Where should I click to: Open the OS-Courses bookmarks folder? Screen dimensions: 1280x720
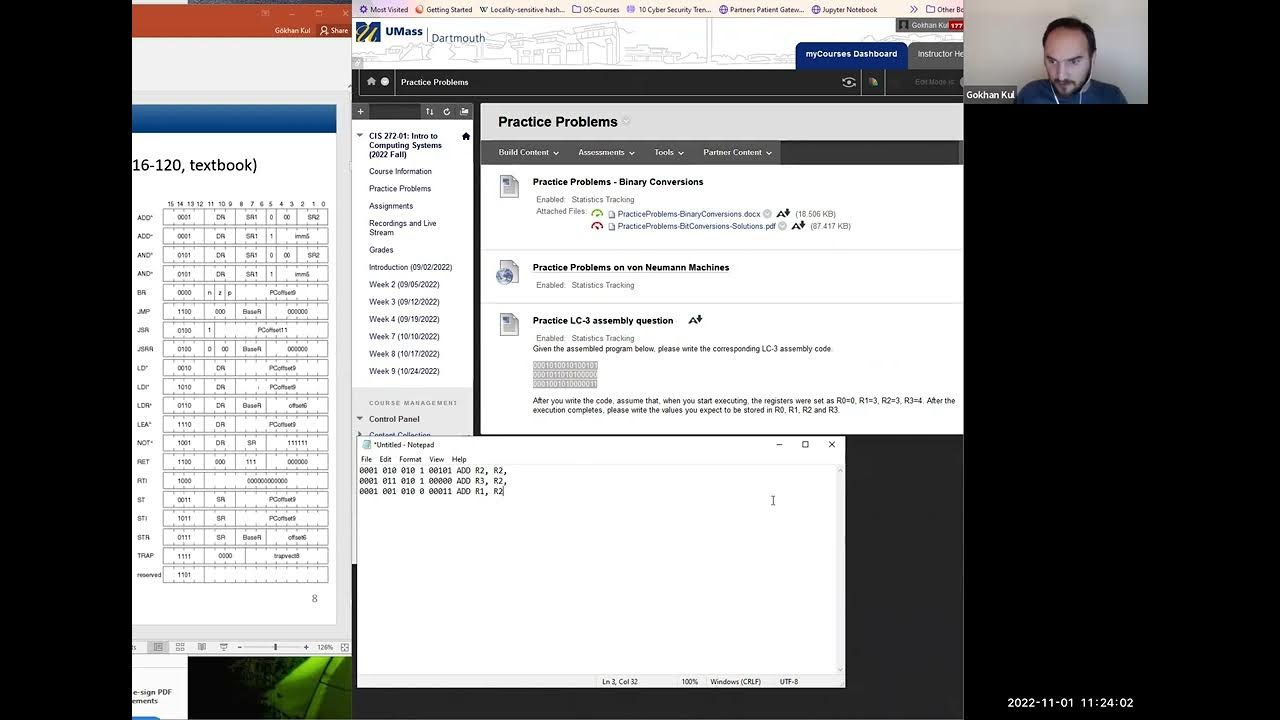tap(595, 9)
